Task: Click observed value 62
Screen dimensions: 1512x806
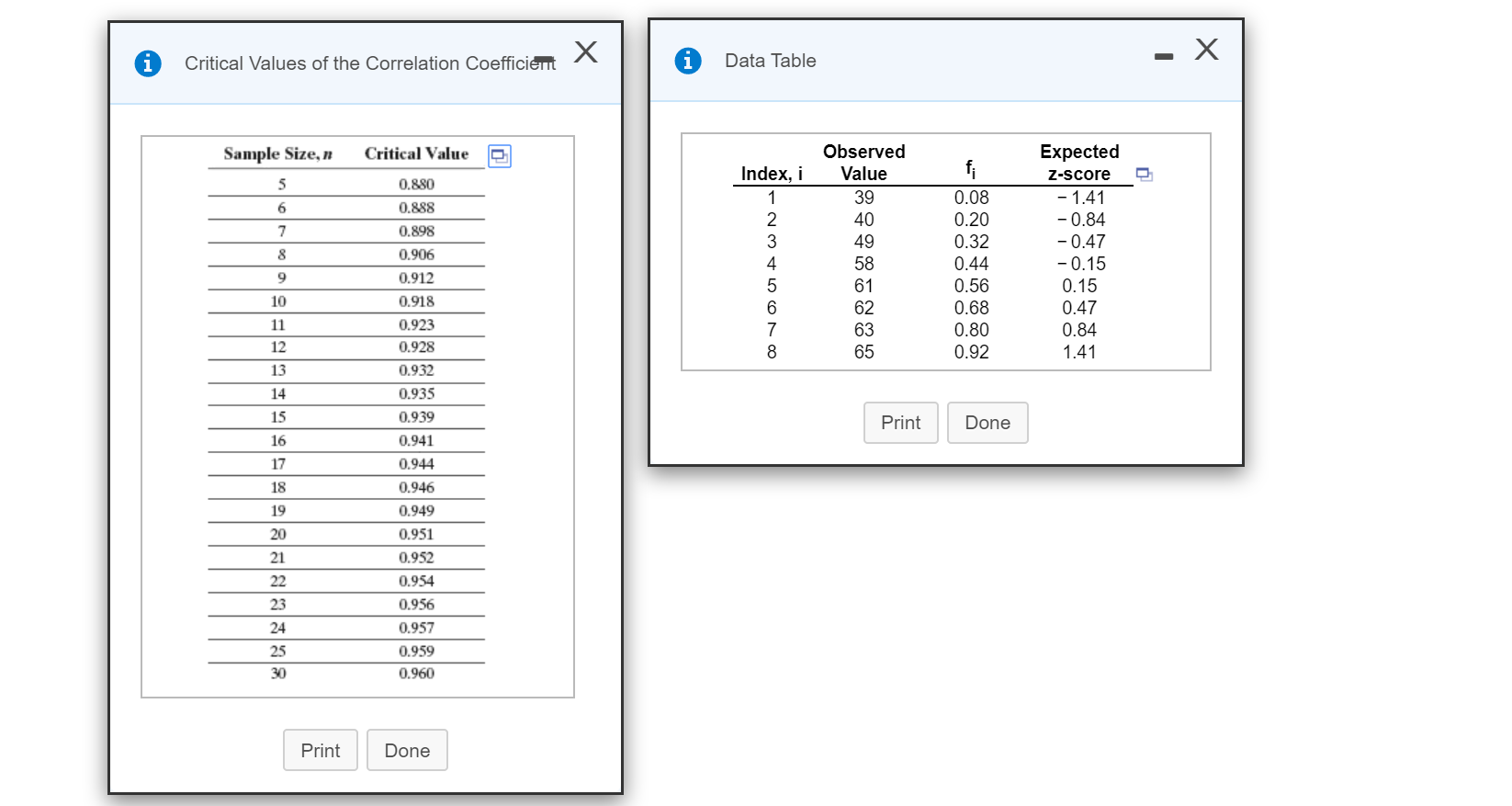Action: pos(864,308)
